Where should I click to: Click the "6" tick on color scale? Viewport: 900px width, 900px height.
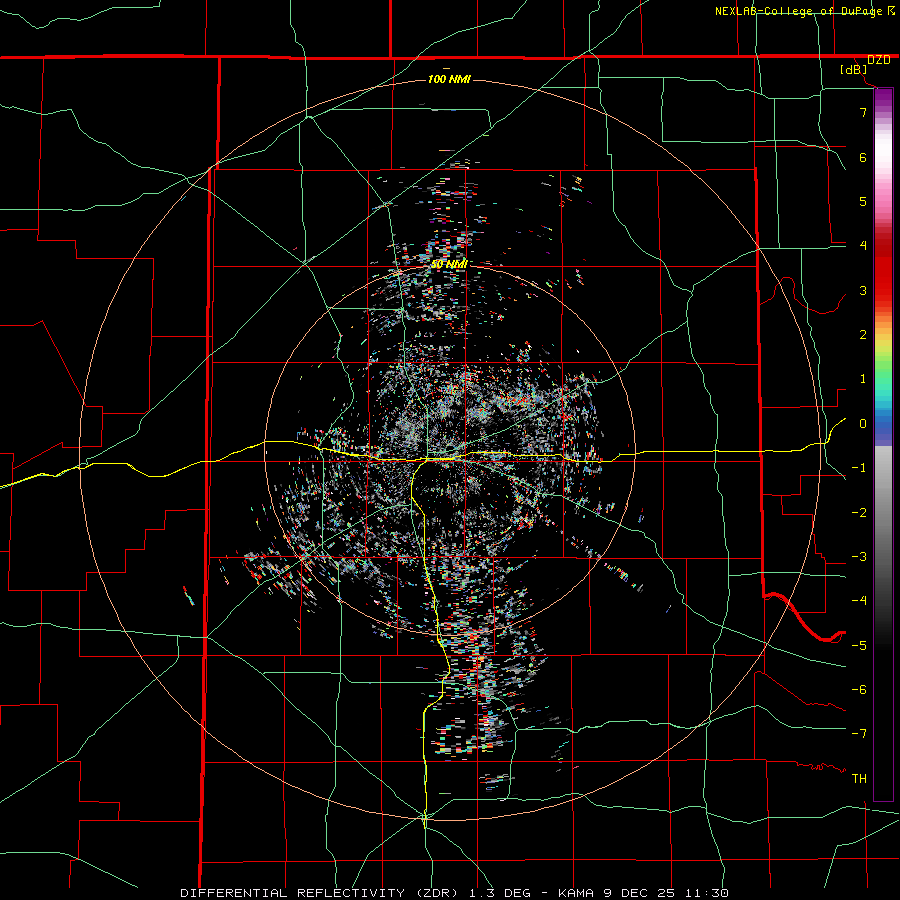tap(863, 157)
